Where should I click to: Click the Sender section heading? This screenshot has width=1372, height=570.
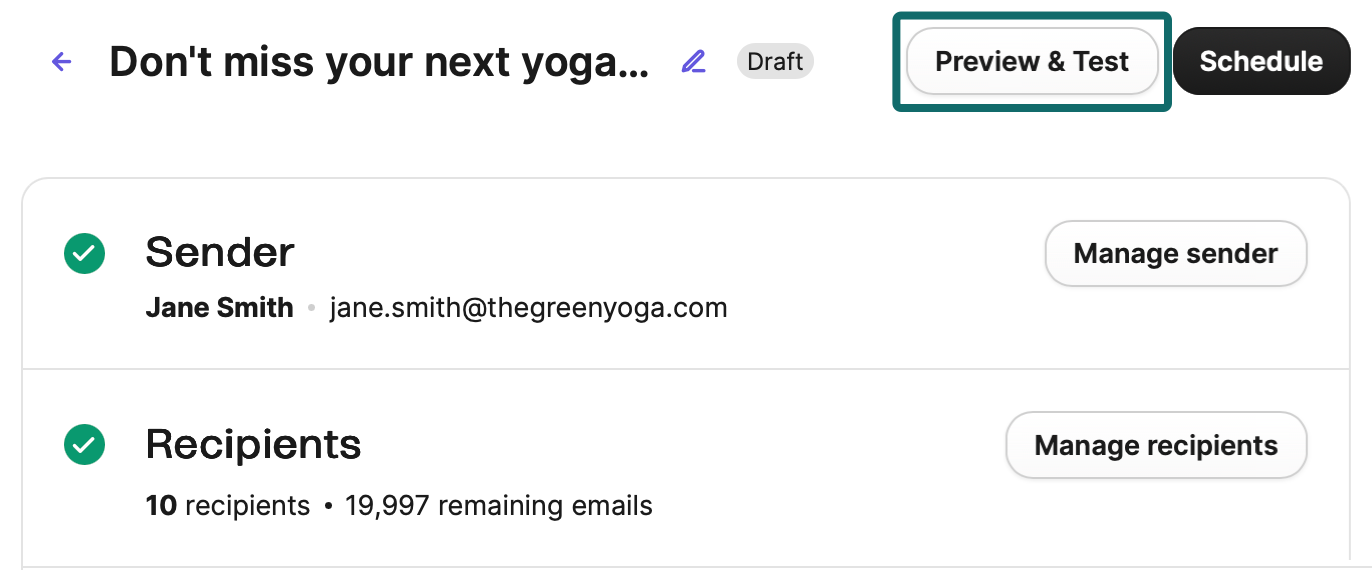tap(220, 253)
